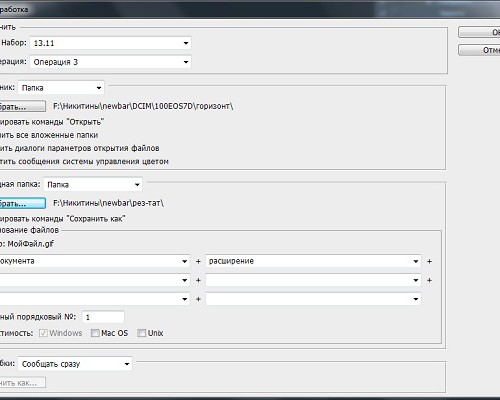
Task: Click the starting serial number field
Action: click(x=103, y=317)
